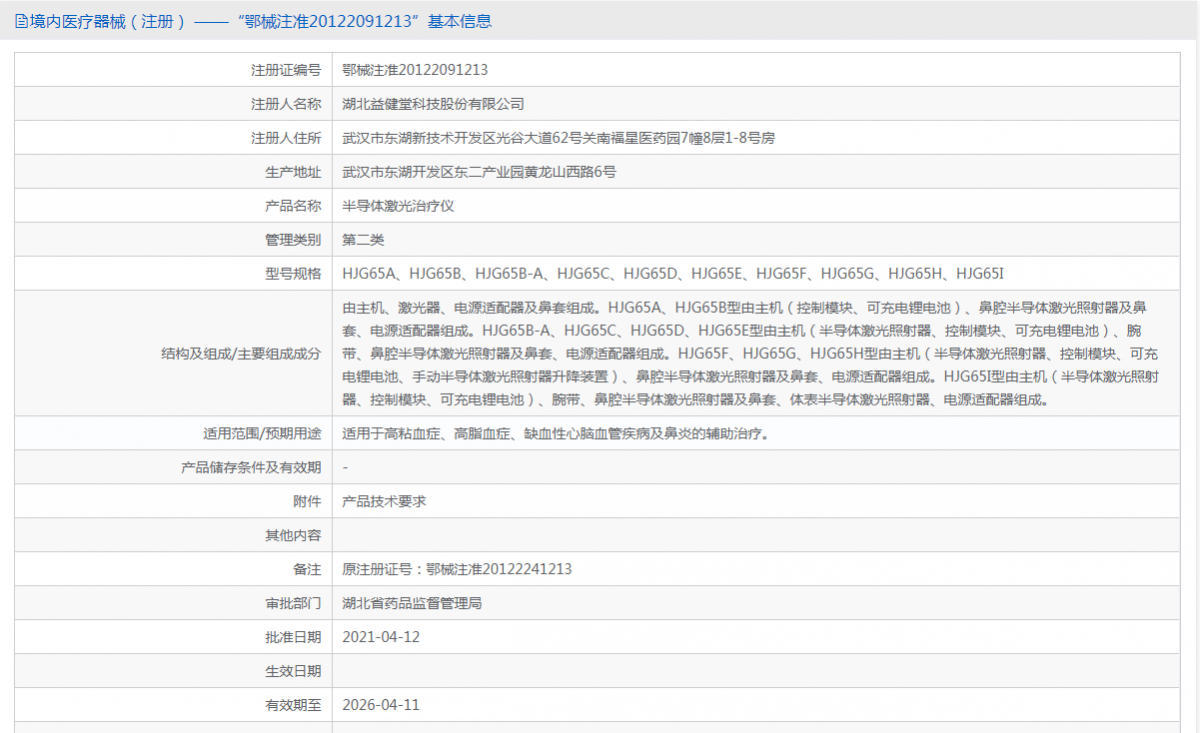Select the label 注册人名称

285,104
